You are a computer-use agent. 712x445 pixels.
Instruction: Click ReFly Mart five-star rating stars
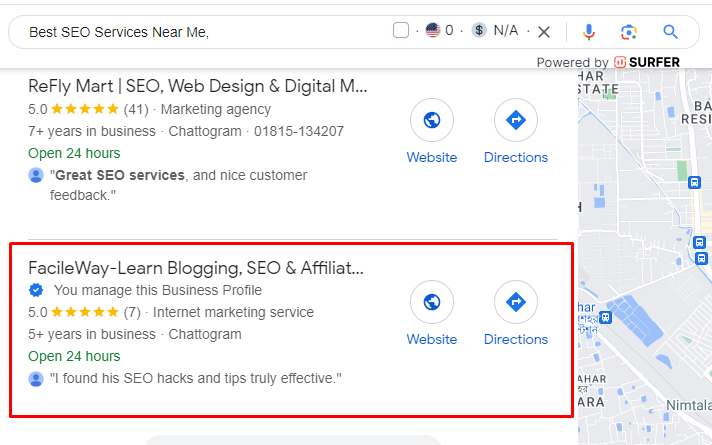click(85, 109)
